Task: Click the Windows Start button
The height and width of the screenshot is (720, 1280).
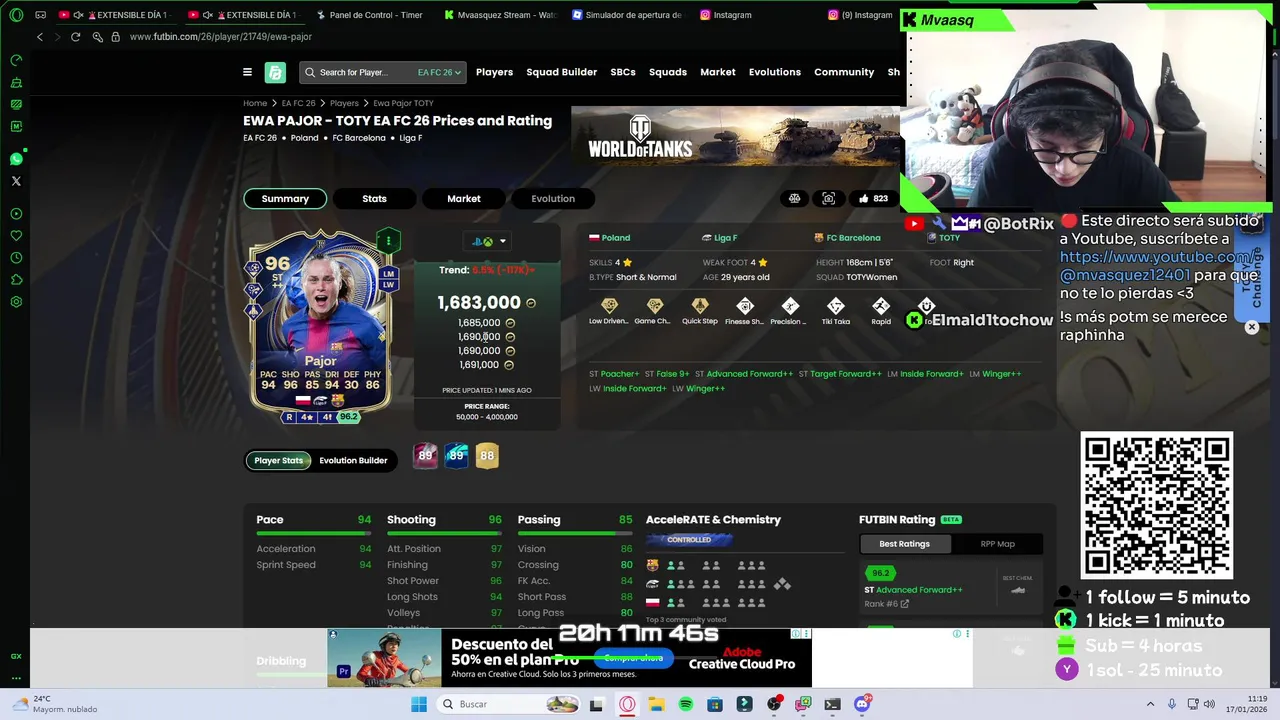Action: point(419,704)
